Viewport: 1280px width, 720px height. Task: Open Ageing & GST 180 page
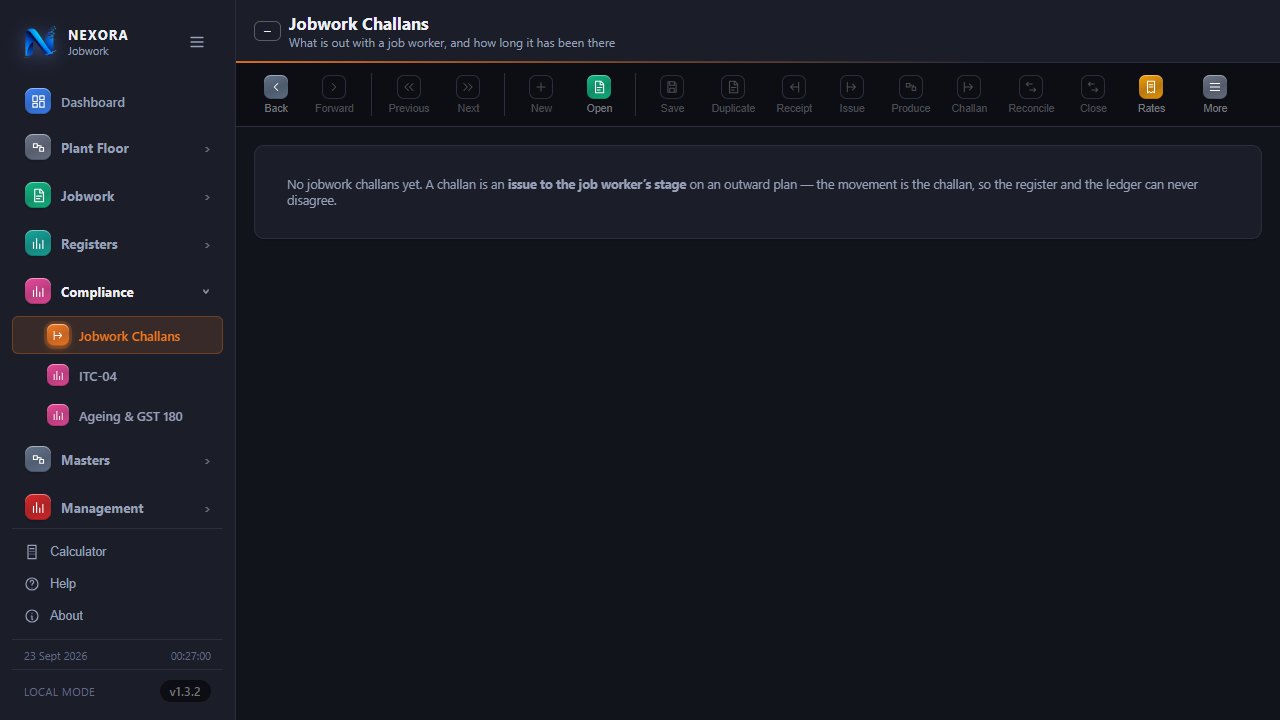tap(117, 416)
